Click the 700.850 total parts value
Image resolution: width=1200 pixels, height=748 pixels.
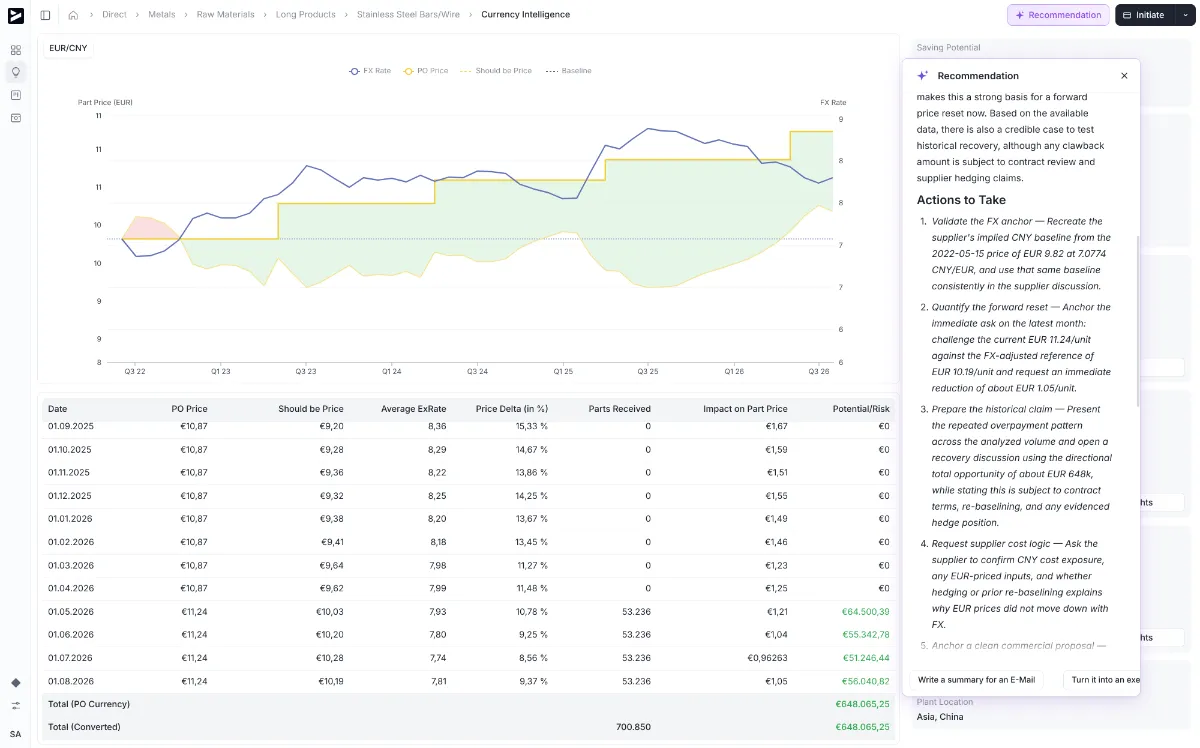click(x=634, y=727)
